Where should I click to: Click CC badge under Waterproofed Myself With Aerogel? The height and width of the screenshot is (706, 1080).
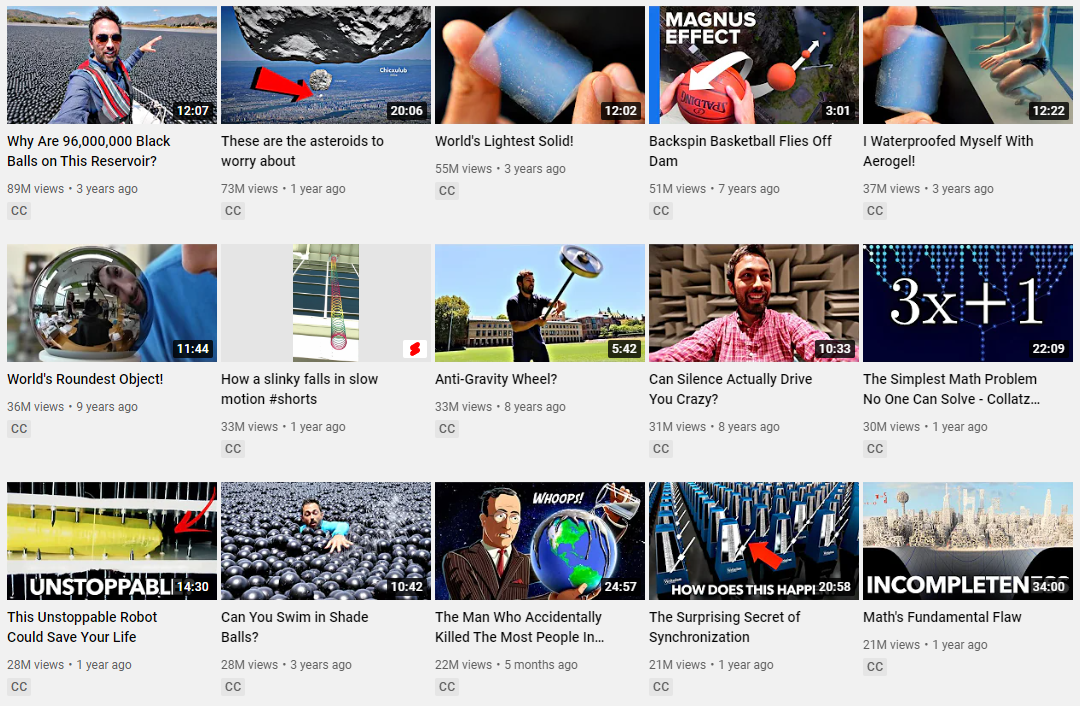pos(875,211)
